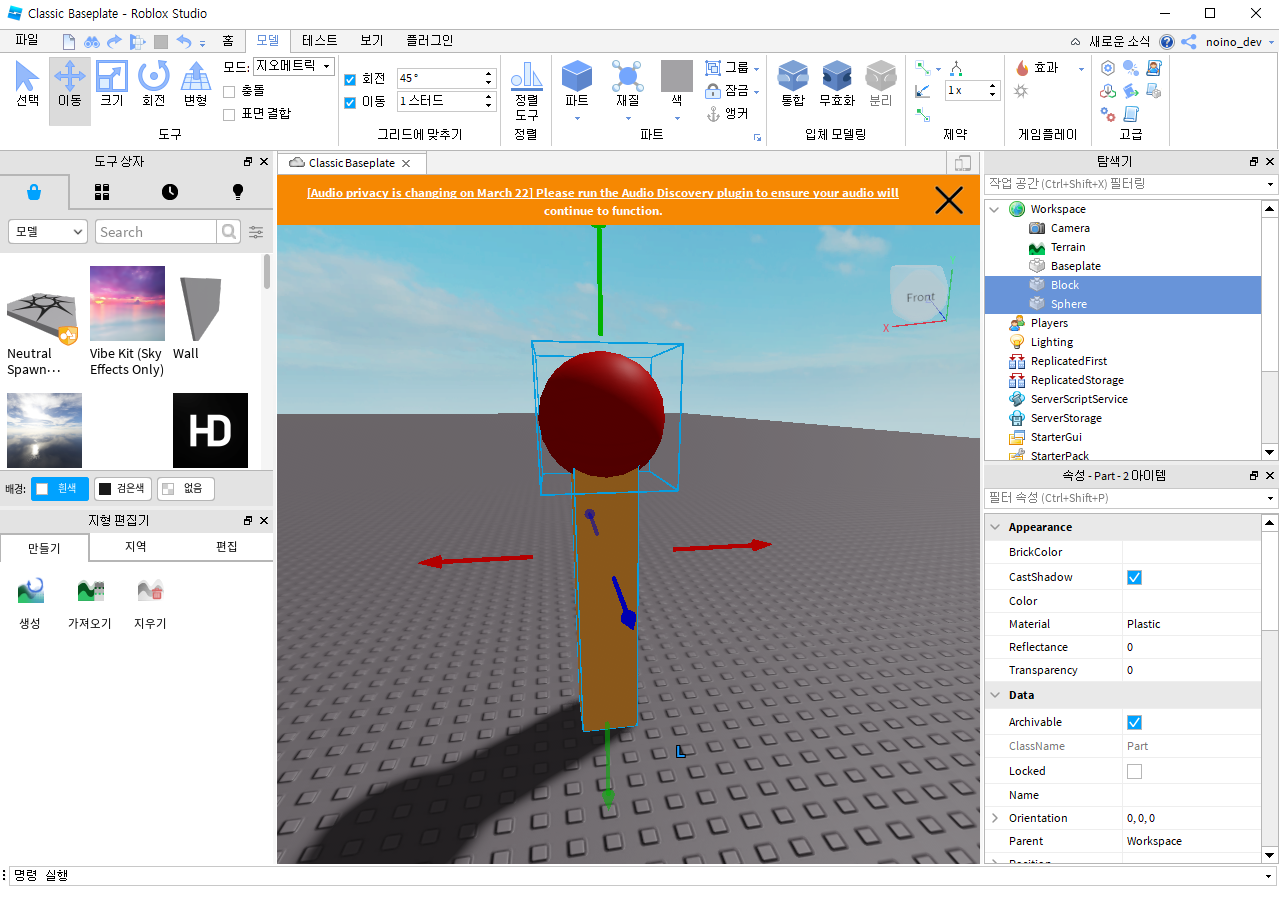
Task: Toggle the 이동 move snap checkbox
Action: click(x=350, y=102)
